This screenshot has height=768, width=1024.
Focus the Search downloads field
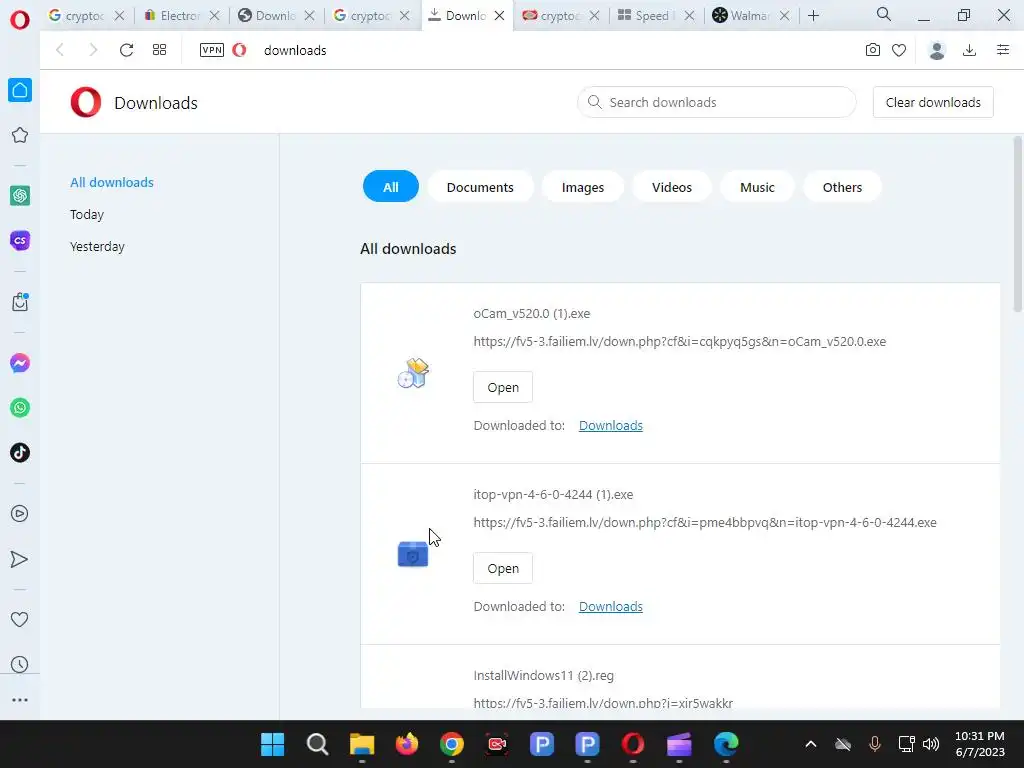pos(716,103)
